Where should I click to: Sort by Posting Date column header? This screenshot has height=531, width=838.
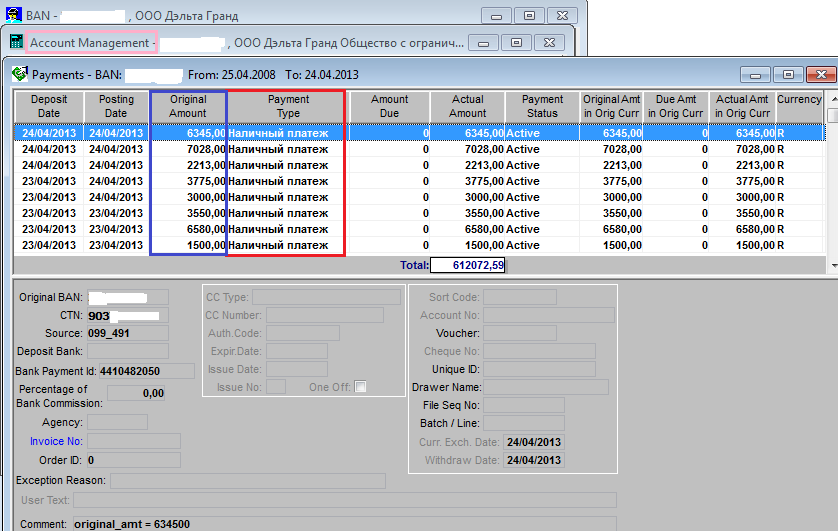tap(116, 106)
